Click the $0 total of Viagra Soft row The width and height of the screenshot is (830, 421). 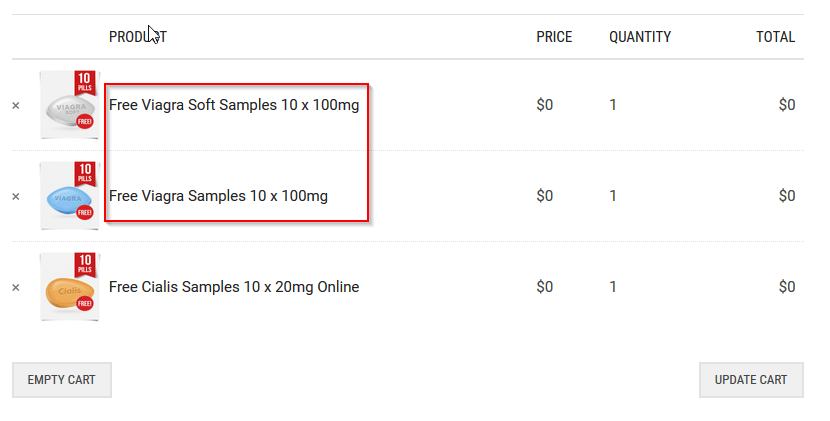[x=787, y=105]
